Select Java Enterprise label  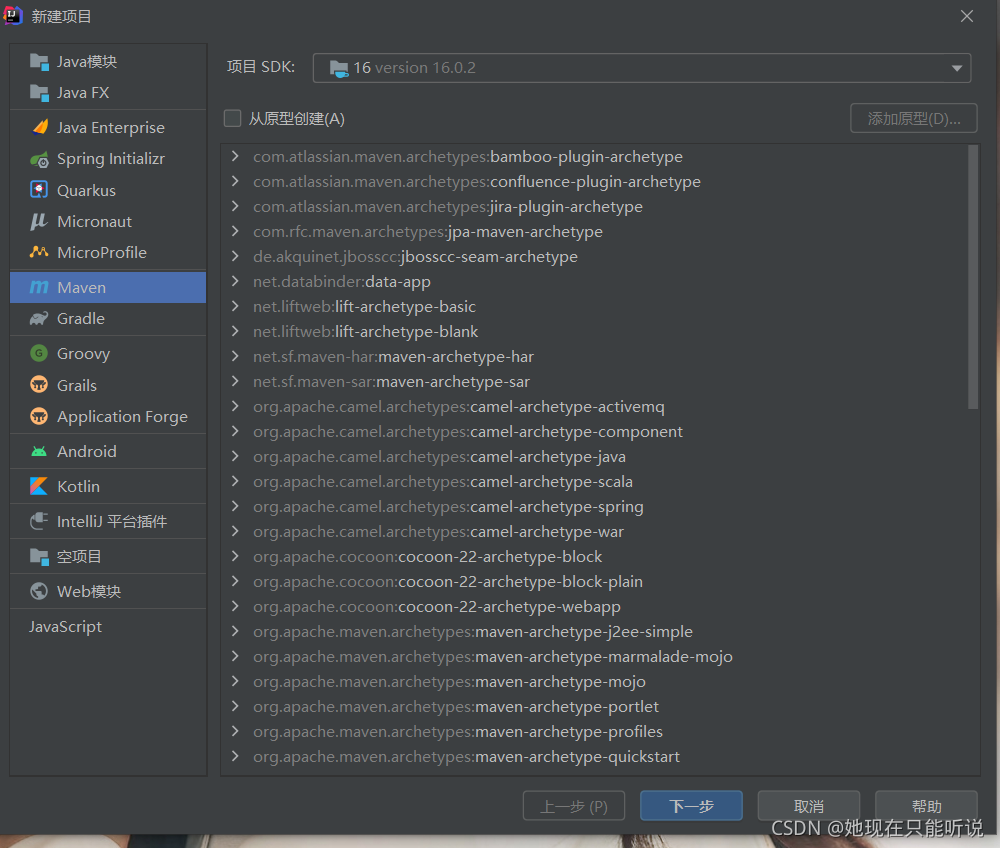pos(111,128)
